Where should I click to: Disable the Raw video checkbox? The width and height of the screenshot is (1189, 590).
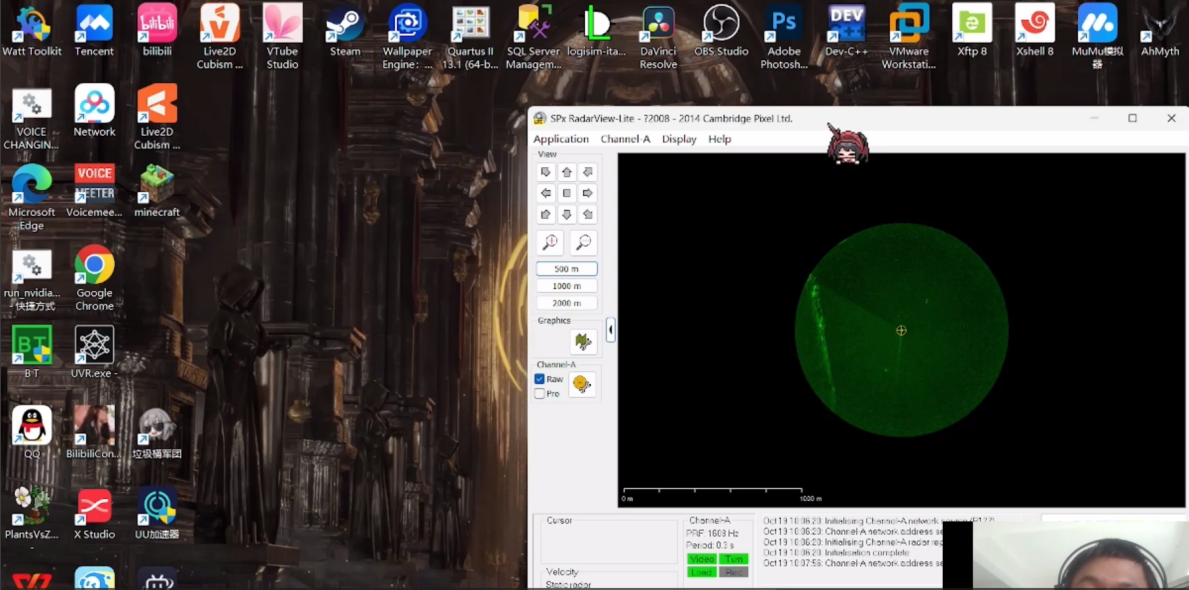click(x=539, y=379)
